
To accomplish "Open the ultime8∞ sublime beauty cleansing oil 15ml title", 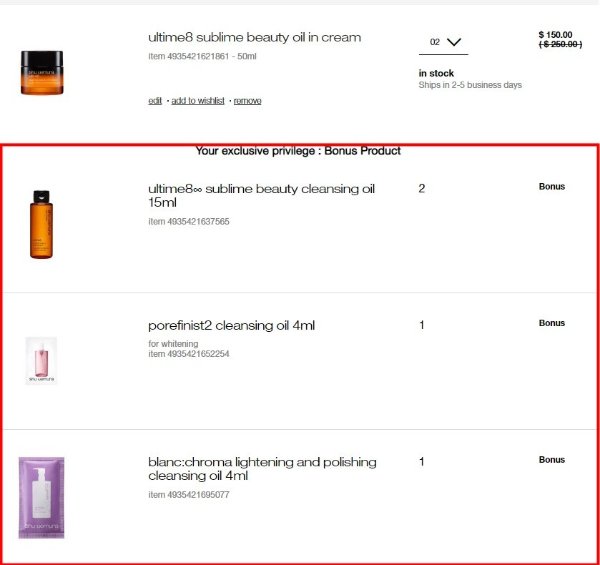I will 261,194.
